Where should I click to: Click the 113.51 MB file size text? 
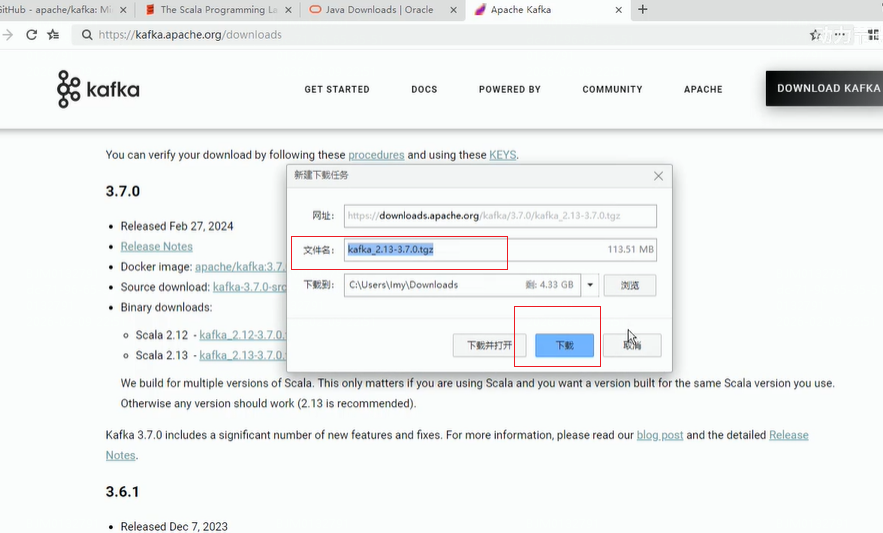(x=630, y=250)
